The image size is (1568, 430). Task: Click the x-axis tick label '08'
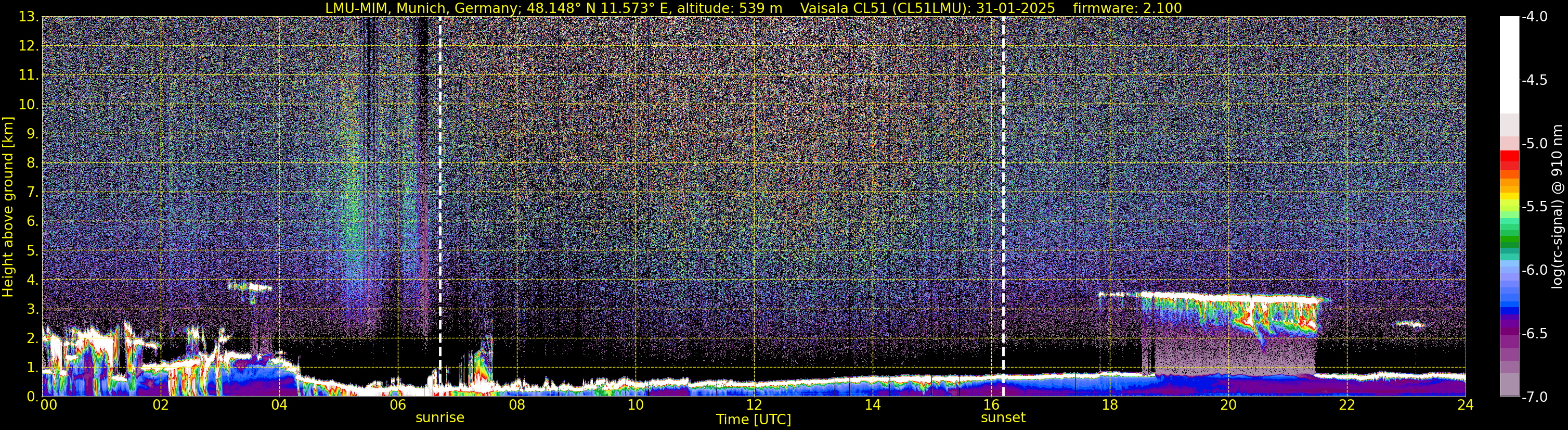tap(516, 405)
